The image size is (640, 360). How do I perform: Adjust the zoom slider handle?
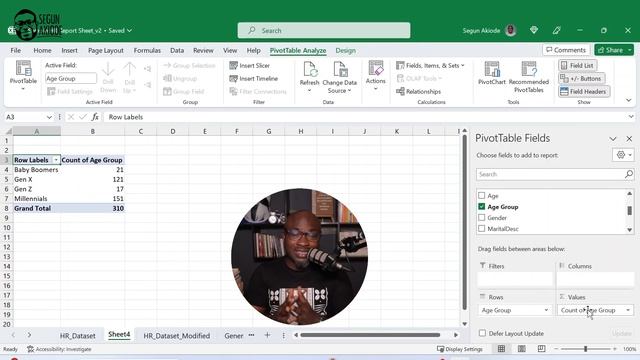point(585,349)
